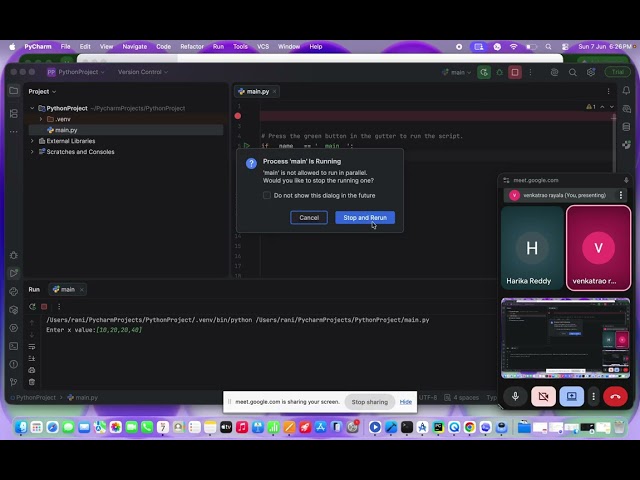Open the PythonProject dropdown in title bar
Viewport: 640px width, 480px height.
tap(76, 72)
